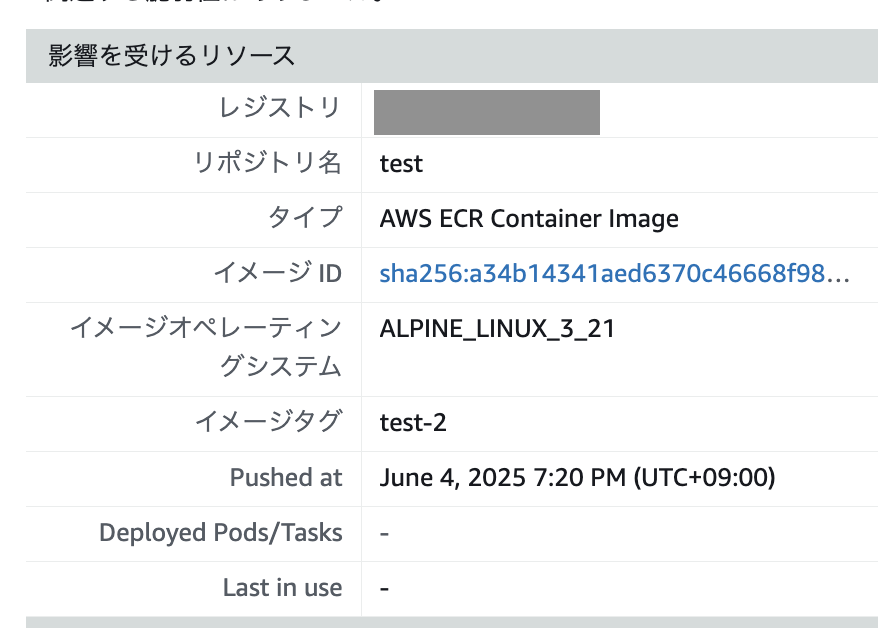Click the gray bar below the table
This screenshot has width=880, height=628.
pos(453,622)
